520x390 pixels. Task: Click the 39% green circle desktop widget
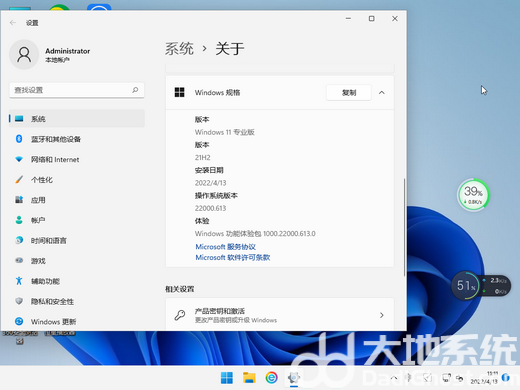[473, 195]
